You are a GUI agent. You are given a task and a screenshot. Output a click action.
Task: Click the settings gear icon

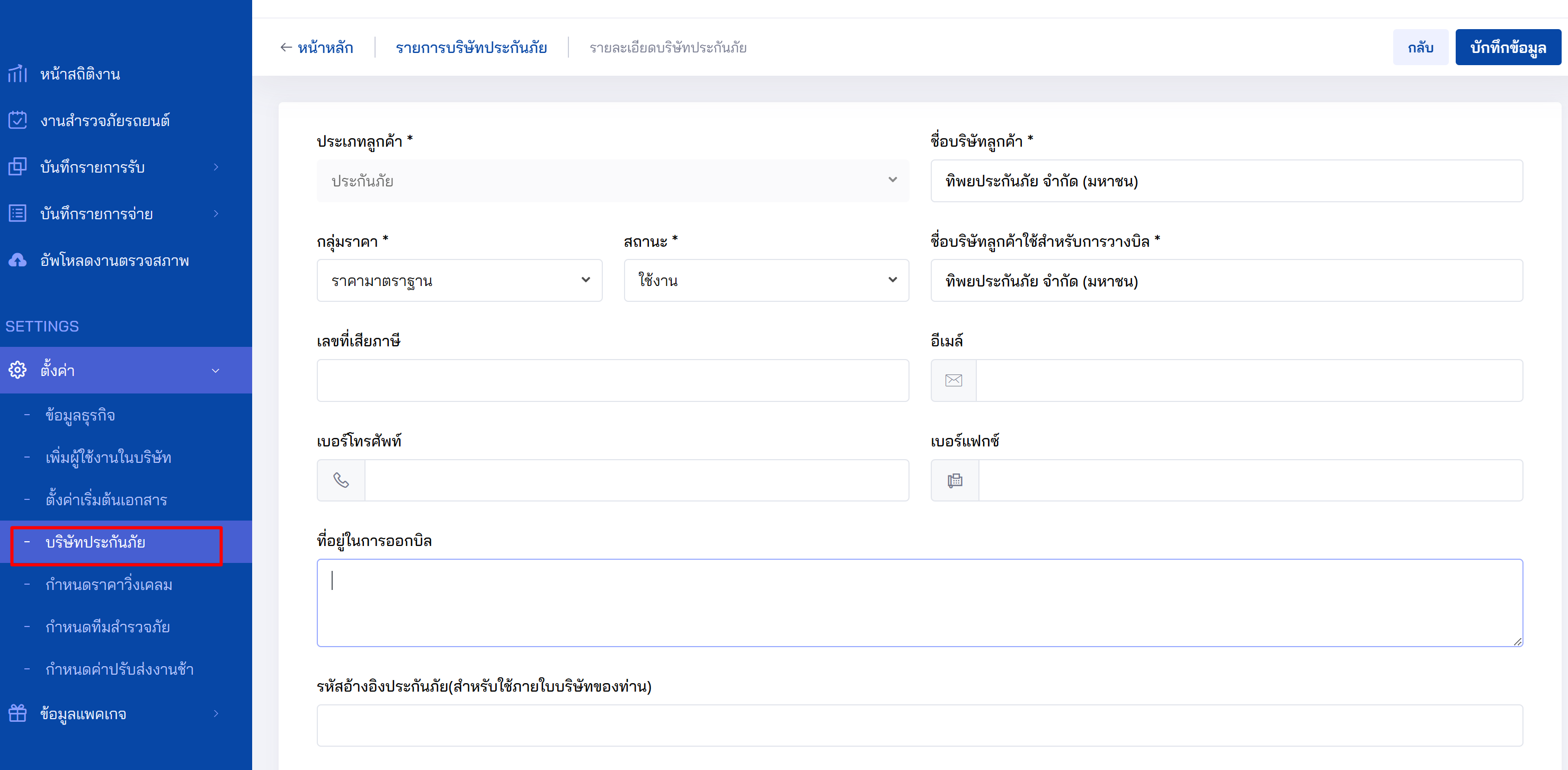(17, 370)
